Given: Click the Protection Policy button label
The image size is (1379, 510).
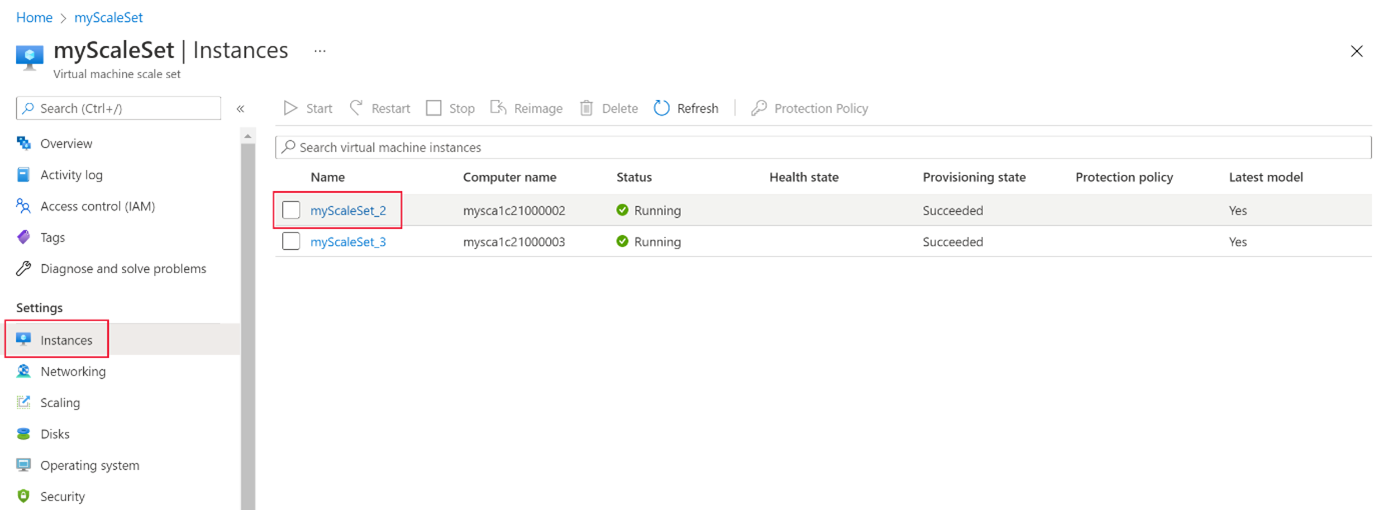Looking at the screenshot, I should coord(821,108).
